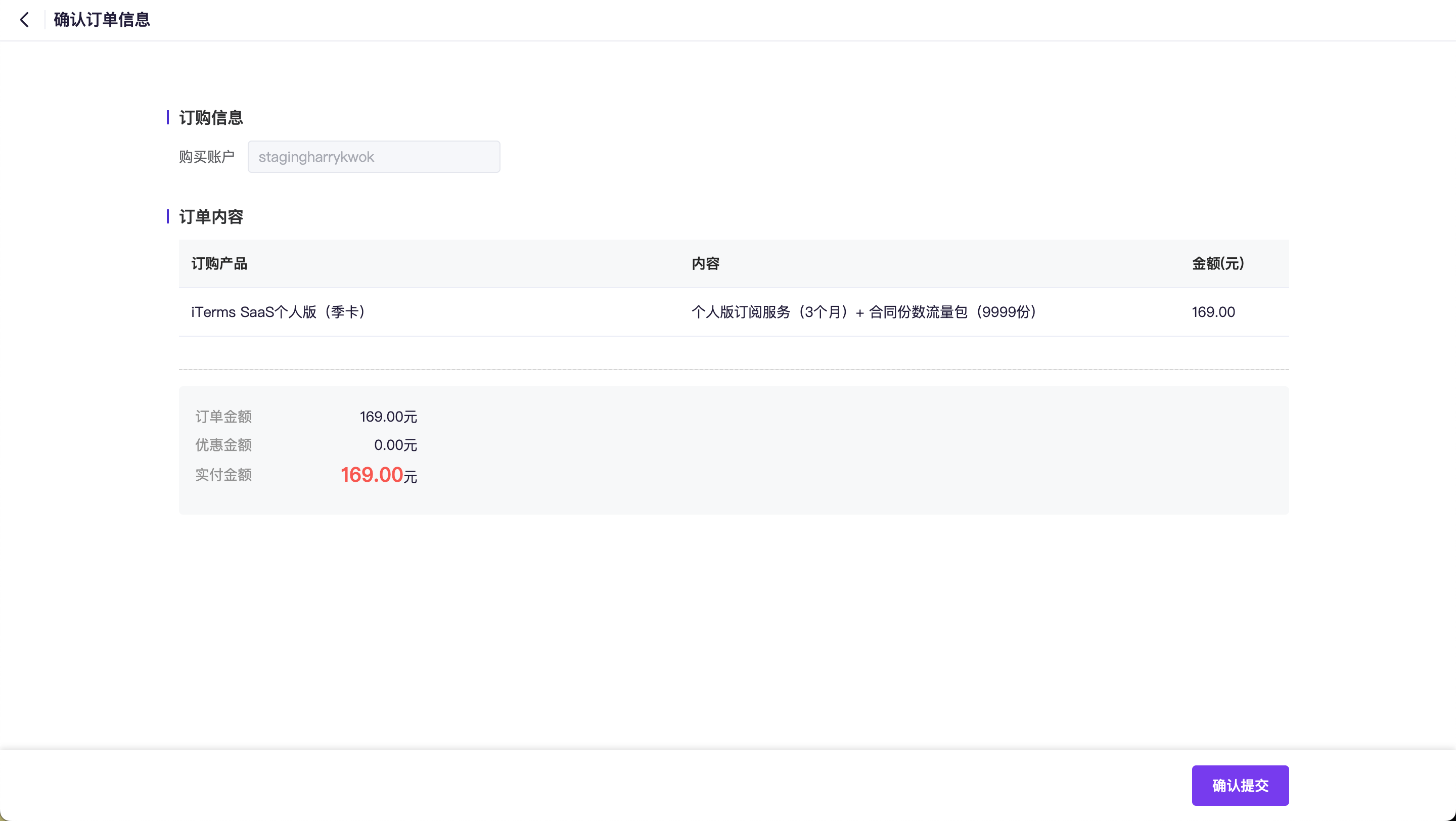This screenshot has height=821, width=1456.
Task: Click the 购买账户 field label
Action: coord(206,157)
